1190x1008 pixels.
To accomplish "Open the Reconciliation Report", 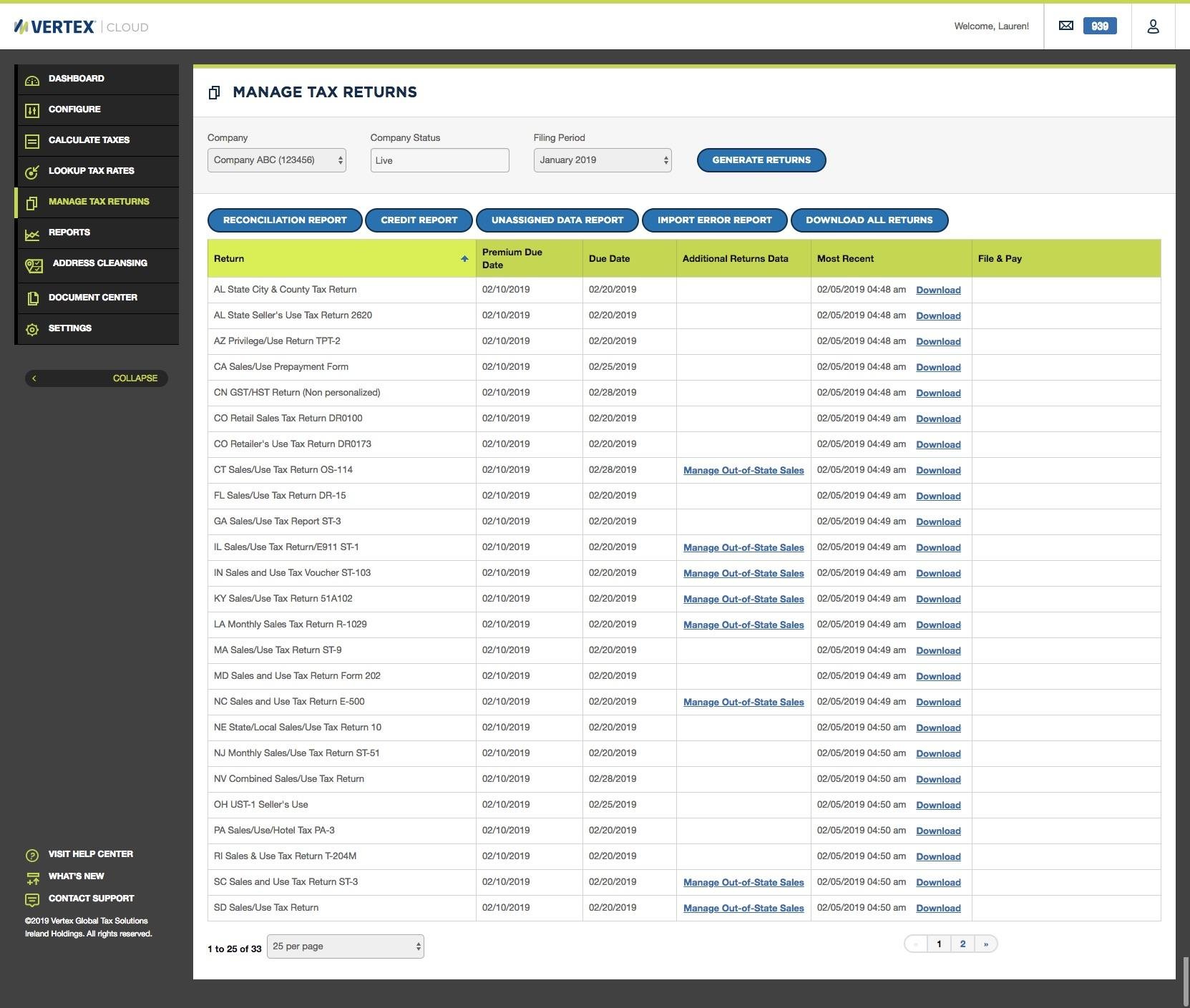I will pos(285,220).
